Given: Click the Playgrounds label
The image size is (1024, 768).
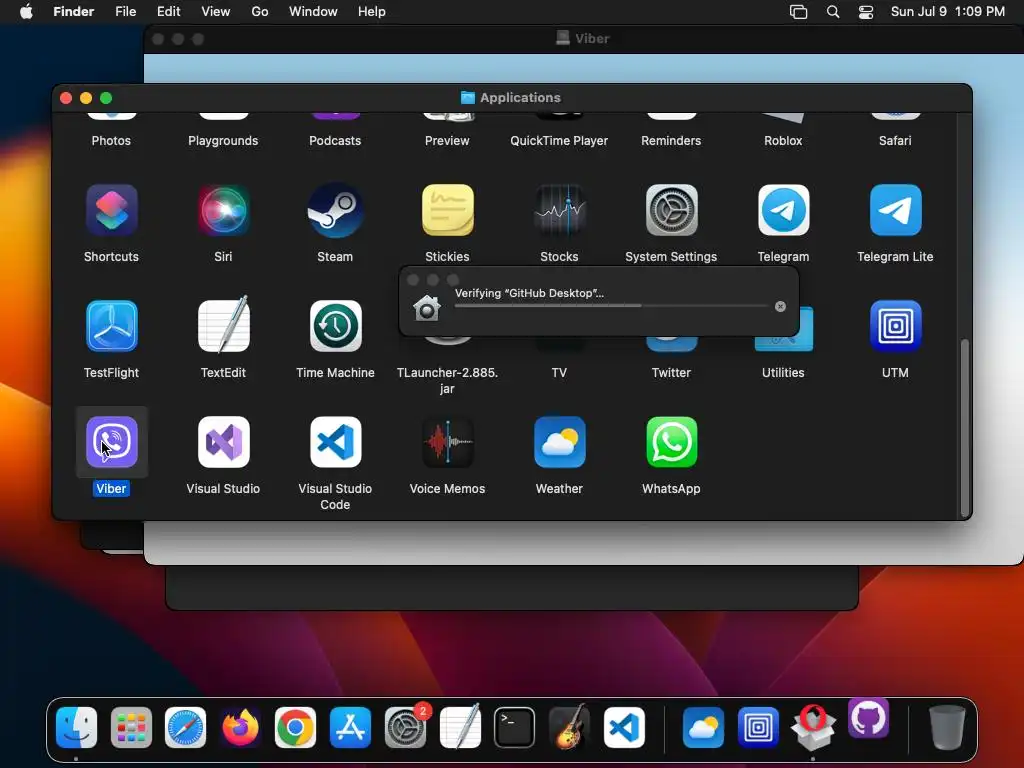Looking at the screenshot, I should pyautogui.click(x=223, y=140).
